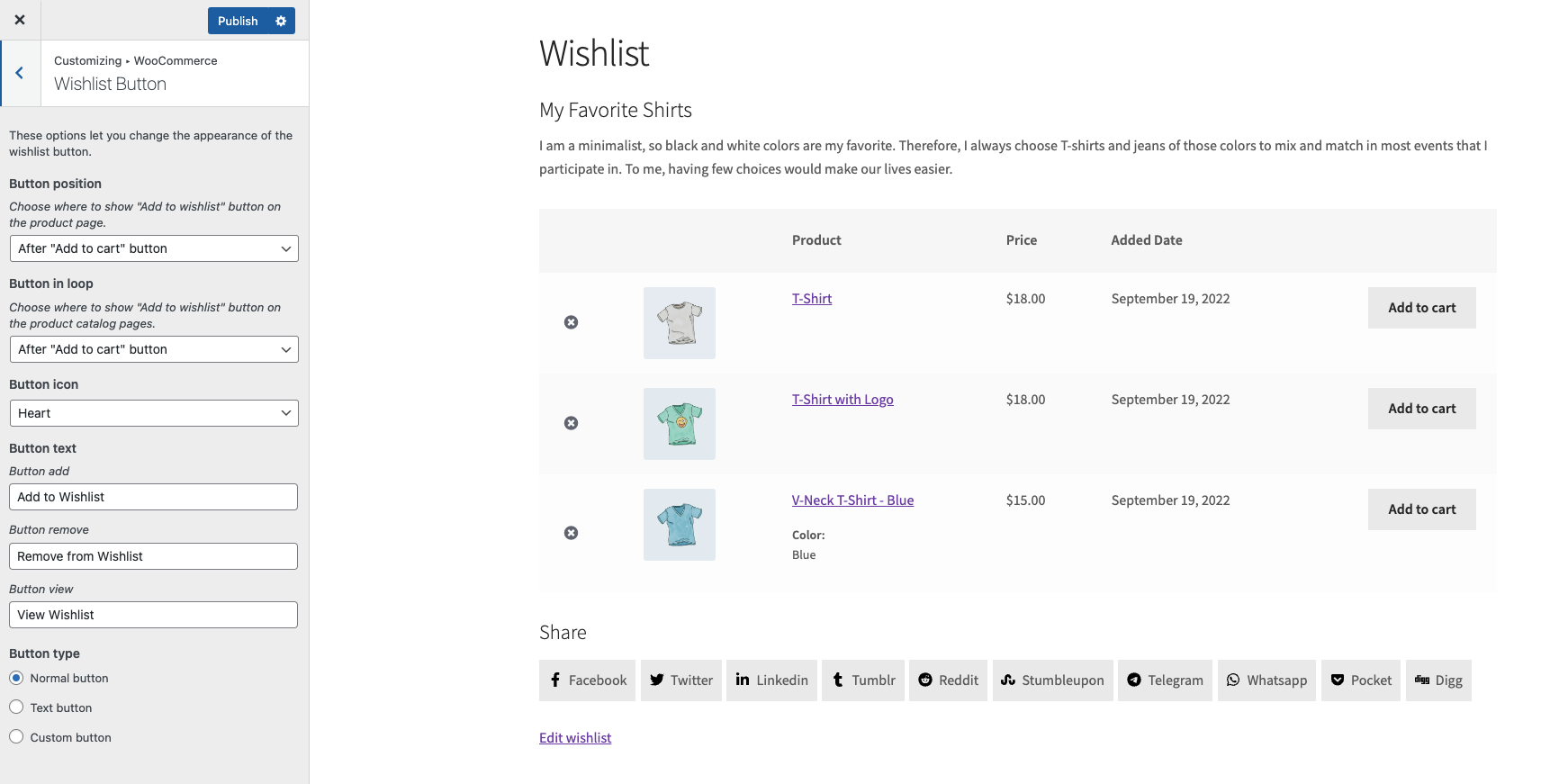Remove T-Shirt with Logo using X icon
1541x784 pixels.
click(571, 423)
